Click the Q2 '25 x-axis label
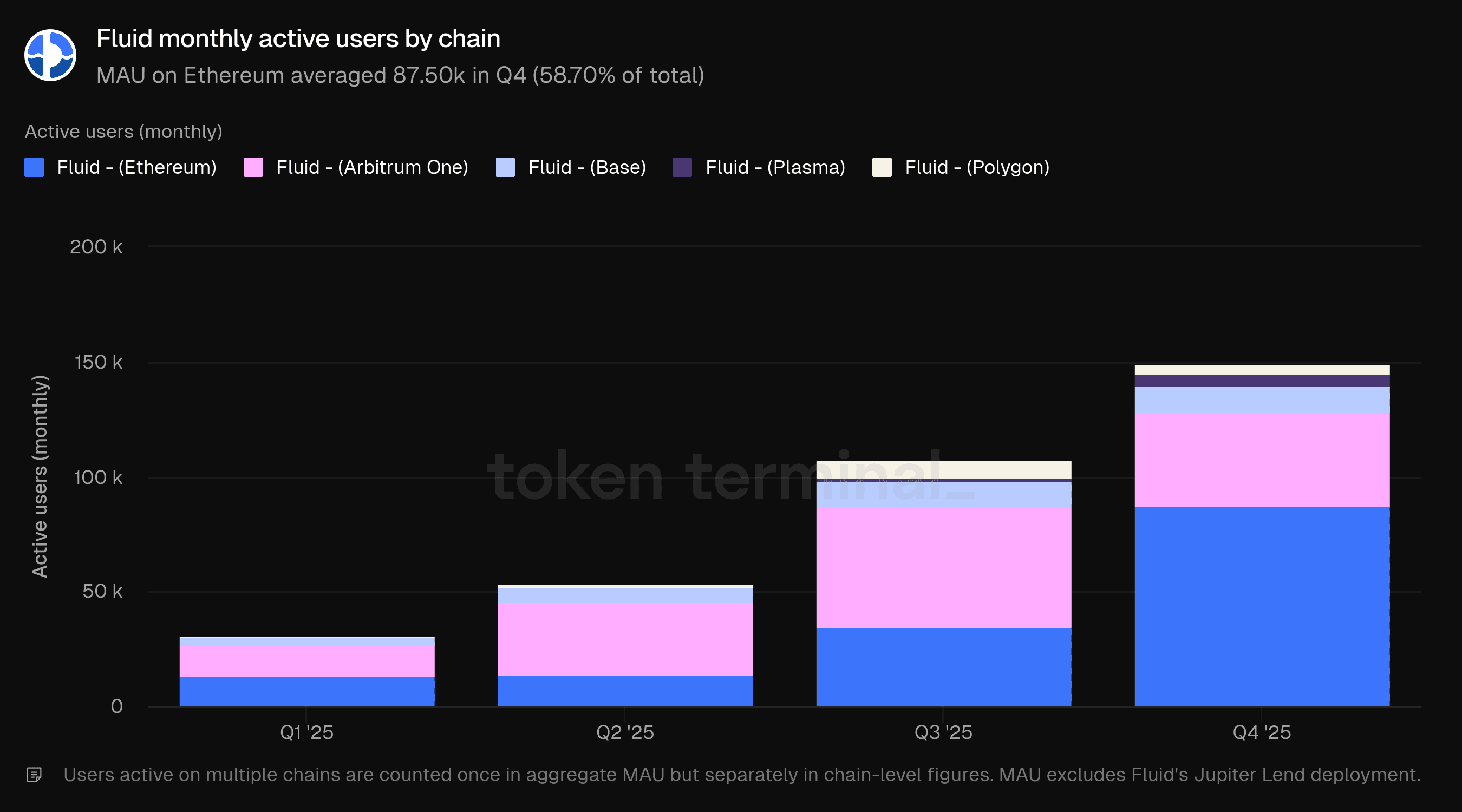 point(625,732)
